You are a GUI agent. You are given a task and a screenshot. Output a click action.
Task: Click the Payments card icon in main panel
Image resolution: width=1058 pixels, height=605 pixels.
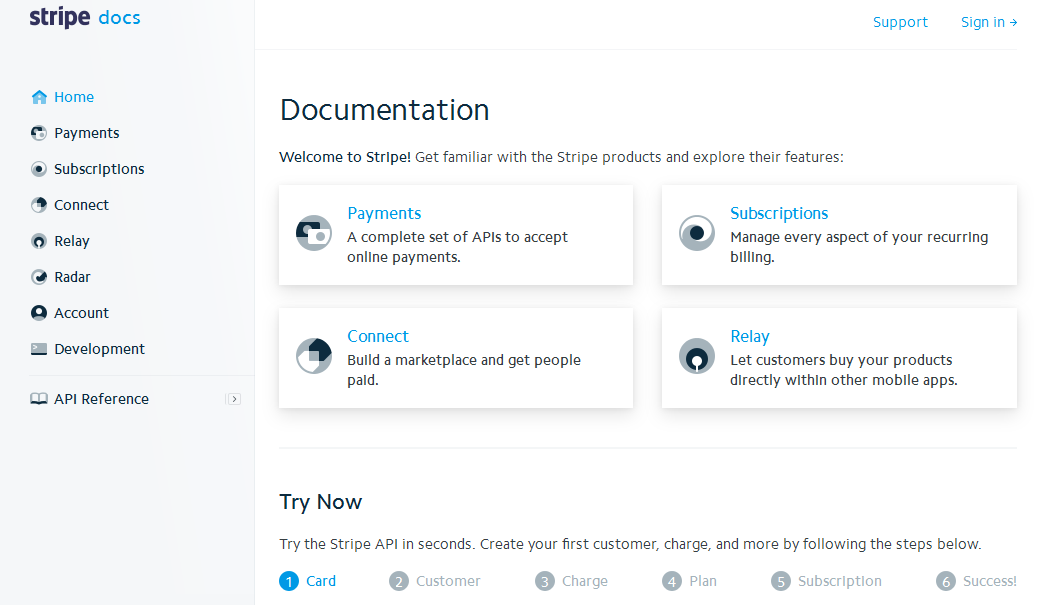point(314,233)
